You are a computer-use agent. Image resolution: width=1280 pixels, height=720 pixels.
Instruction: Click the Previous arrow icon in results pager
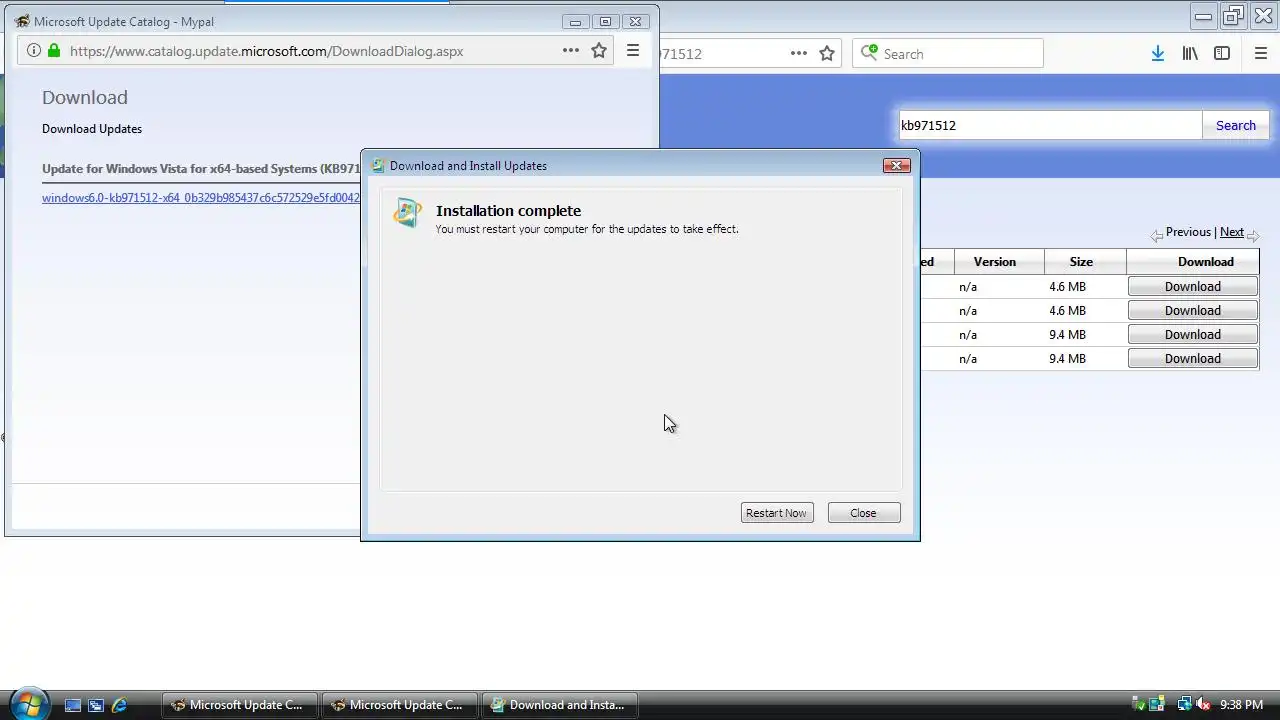tap(1157, 236)
